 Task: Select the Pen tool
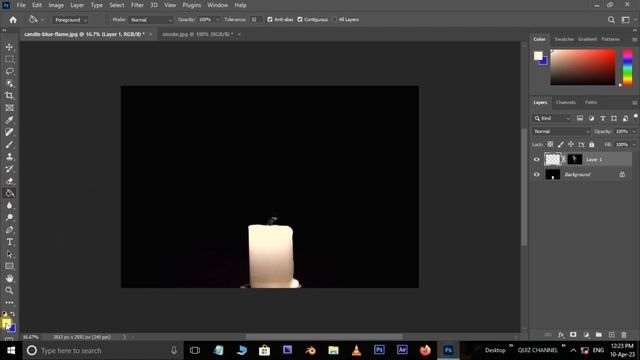[9, 230]
